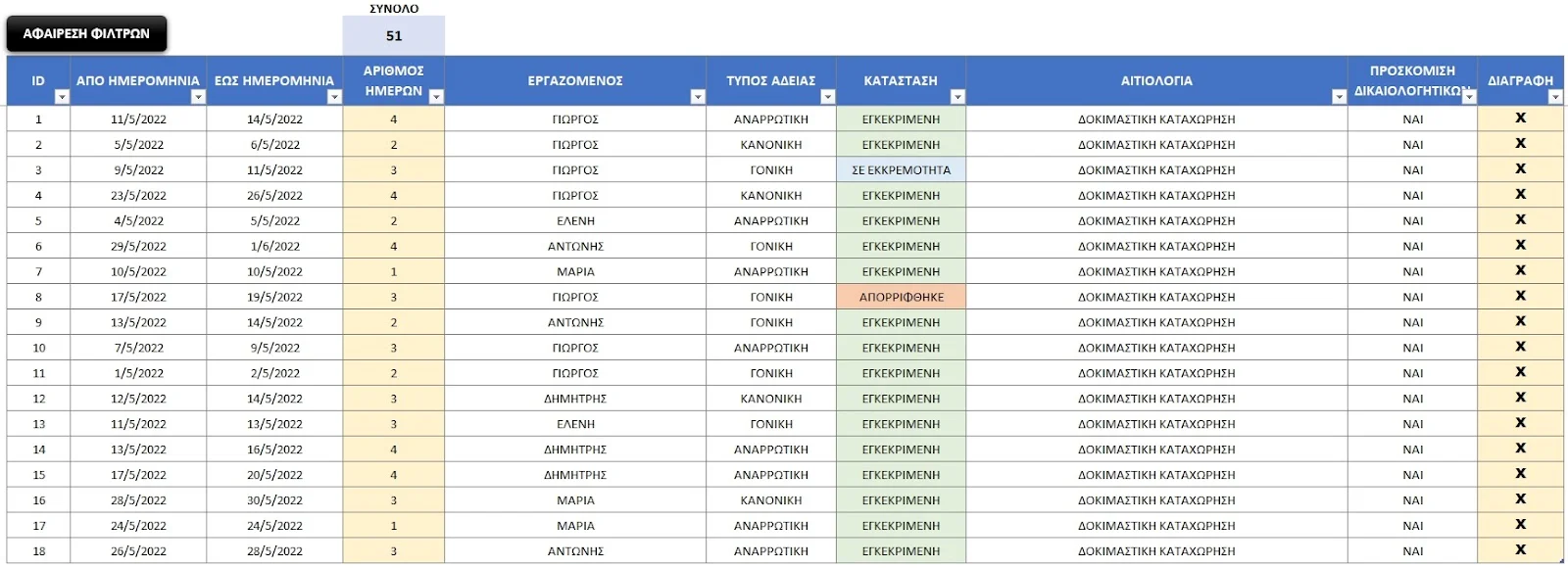Screen dimensions: 1568x568
Task: Open the ΑΠΟ ΗΜΕΡΟΜΗΝΙΑ filter dropdown
Action: coord(198,97)
